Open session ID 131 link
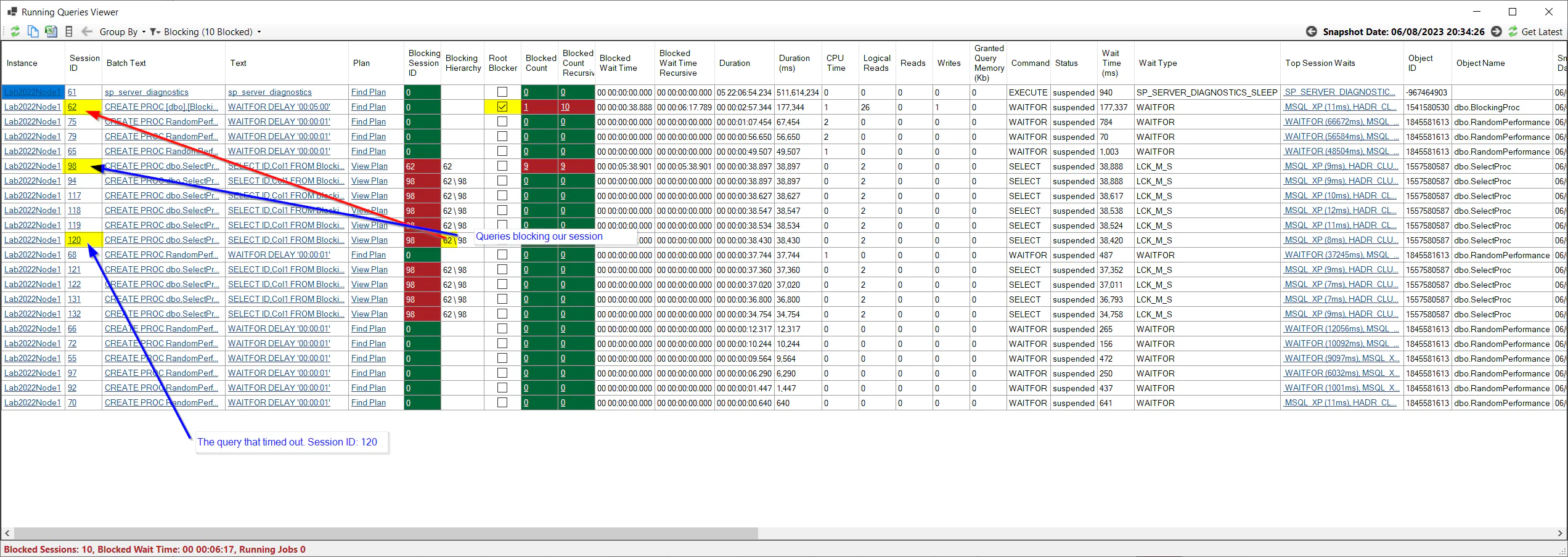Image resolution: width=1568 pixels, height=557 pixels. click(x=74, y=299)
